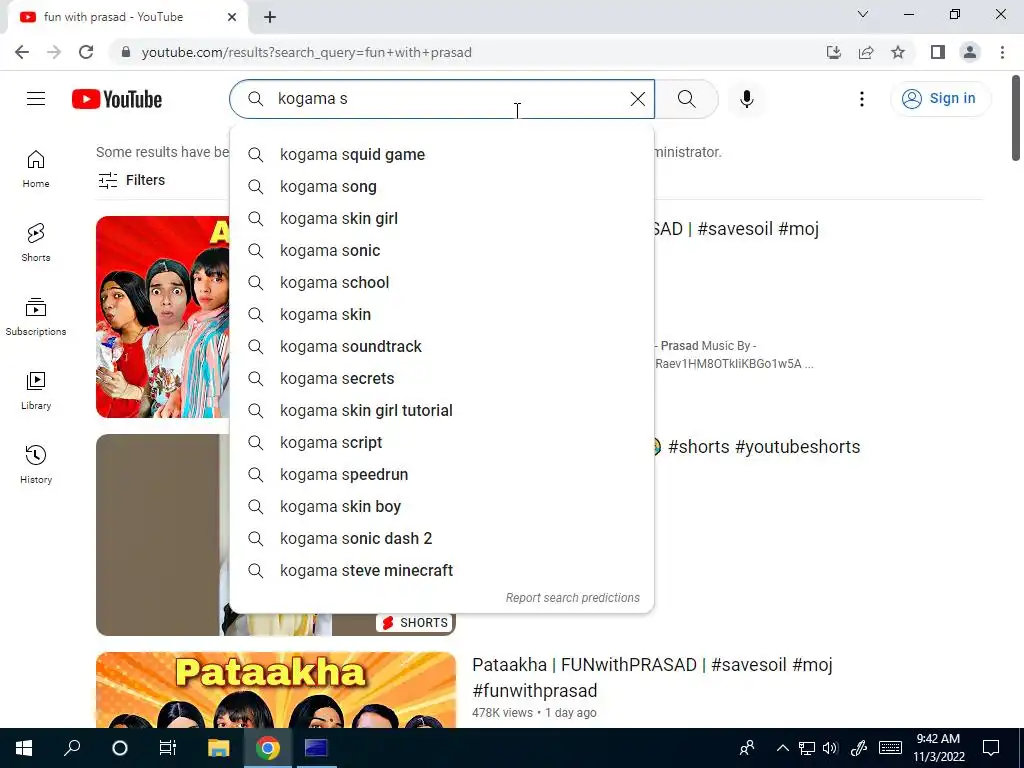Reload the page
Screen dimensions: 1024x768
click(86, 52)
